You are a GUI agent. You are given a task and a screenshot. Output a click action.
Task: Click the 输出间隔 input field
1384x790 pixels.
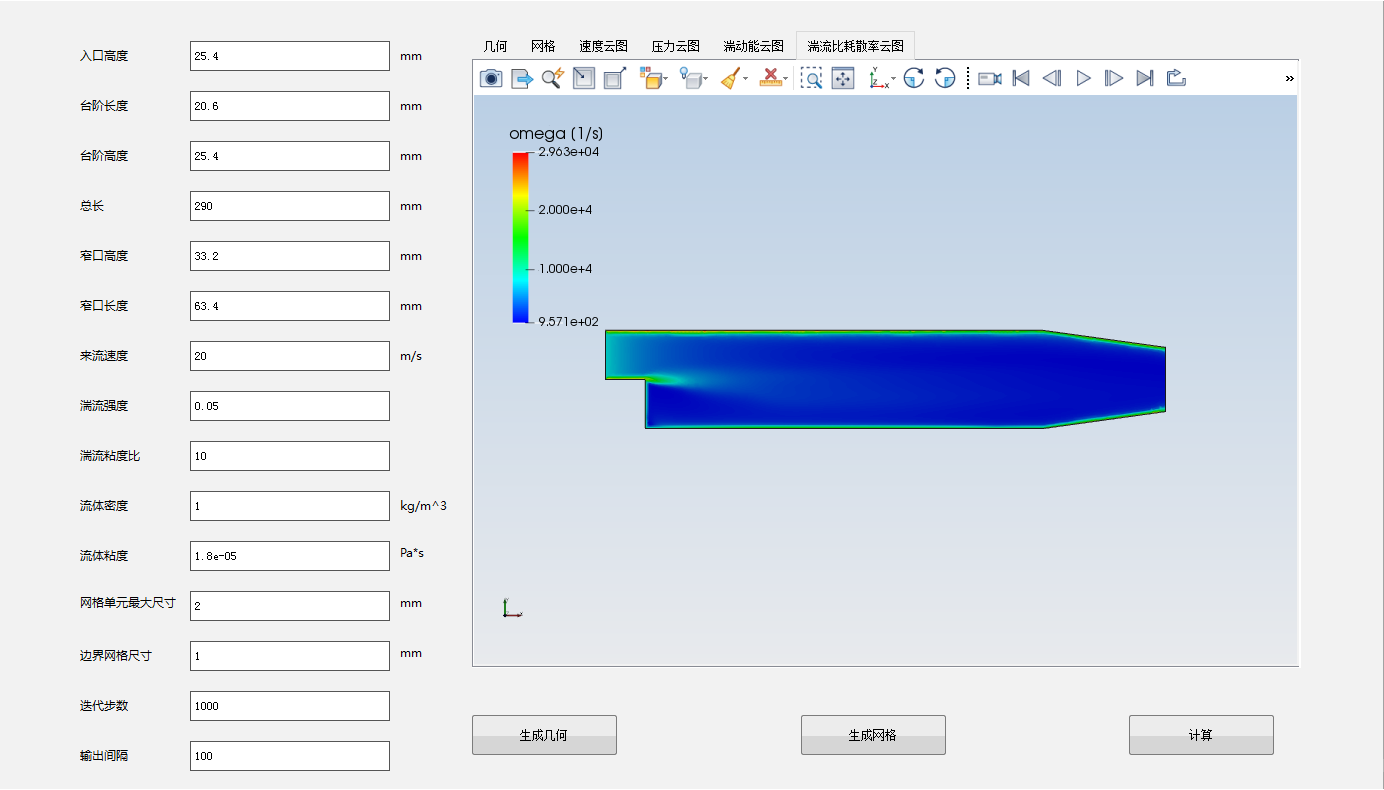click(290, 756)
